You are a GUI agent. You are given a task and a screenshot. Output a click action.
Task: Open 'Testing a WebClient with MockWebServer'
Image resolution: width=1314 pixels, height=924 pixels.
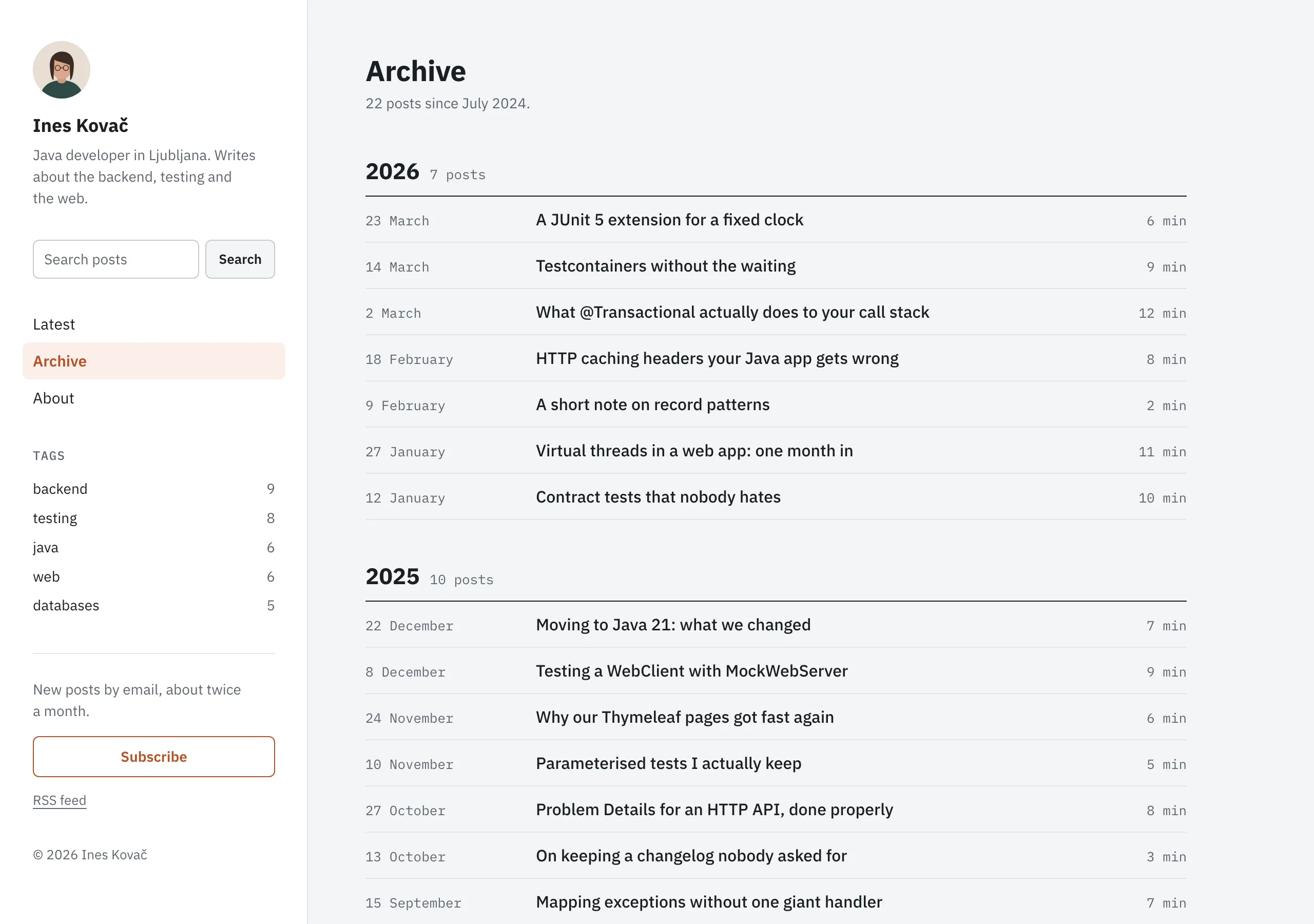(692, 671)
